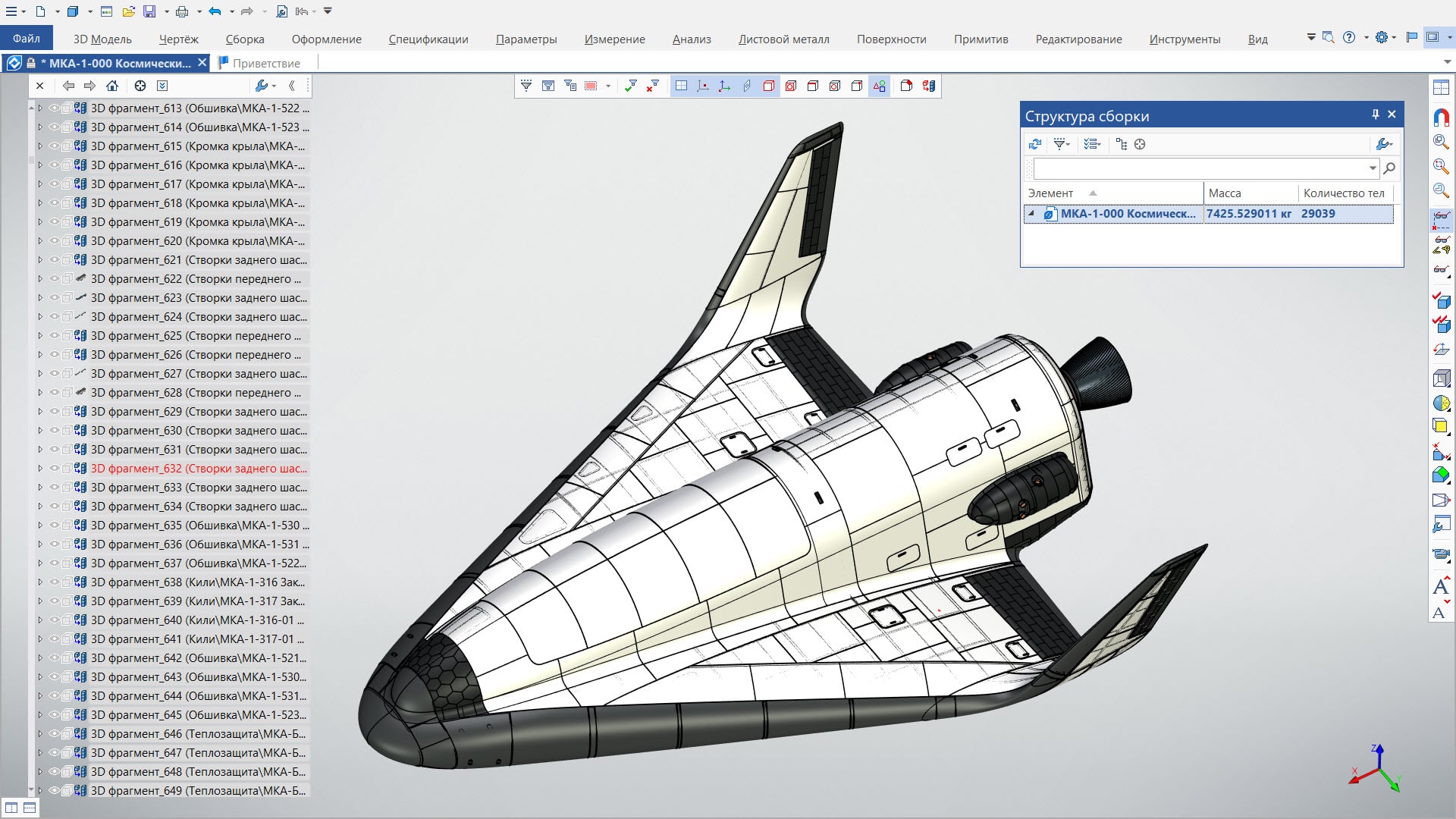Go to the tree home item

click(x=112, y=86)
